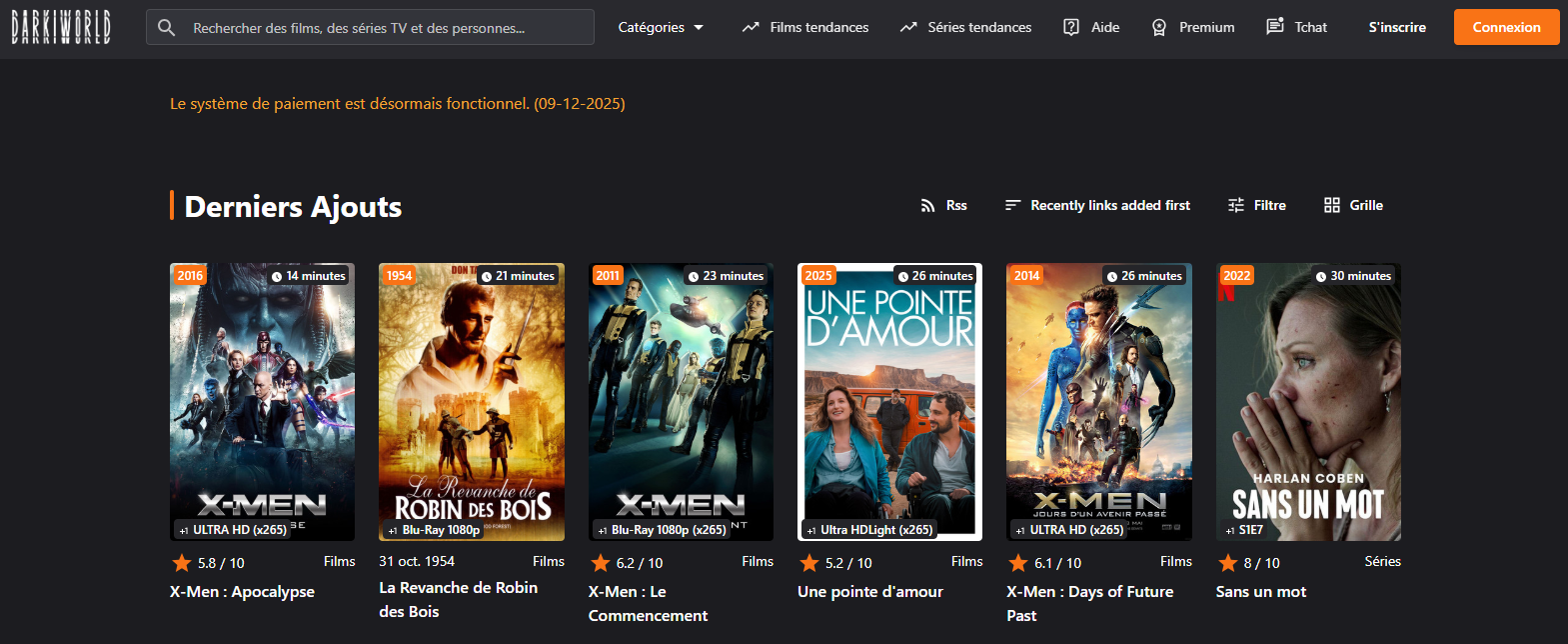Click the chat bubble icon

coord(1275,27)
